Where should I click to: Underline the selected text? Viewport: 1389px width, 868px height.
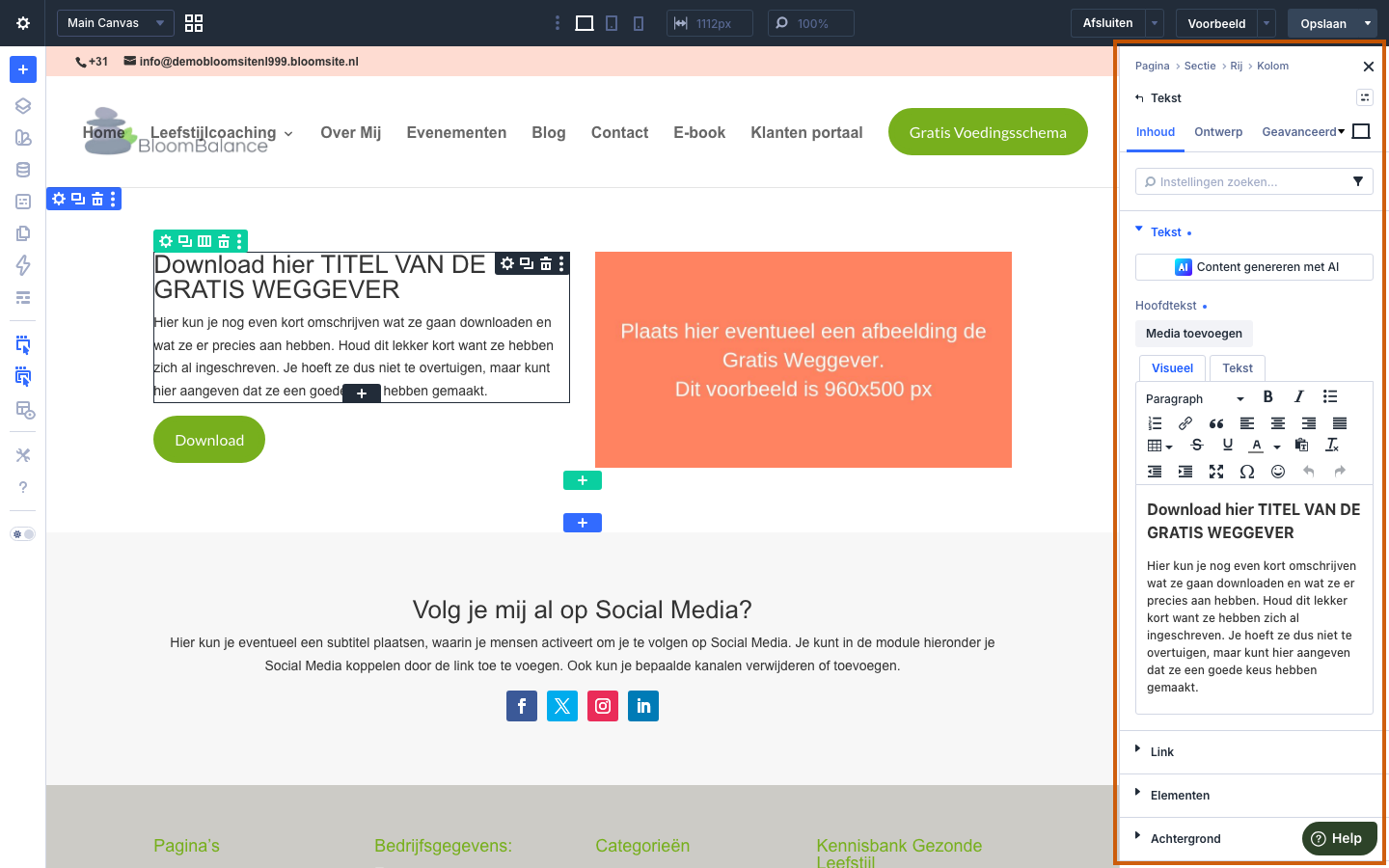[x=1228, y=445]
